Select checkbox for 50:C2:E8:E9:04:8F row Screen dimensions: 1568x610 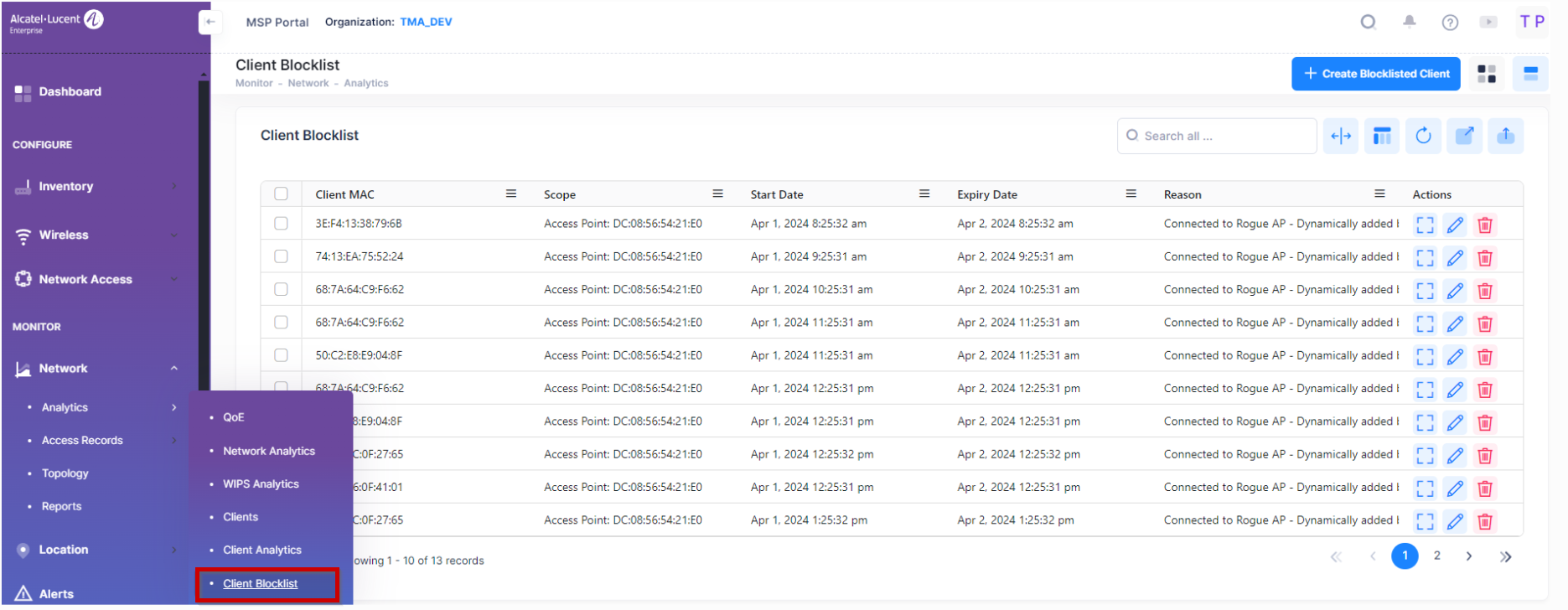tap(281, 355)
